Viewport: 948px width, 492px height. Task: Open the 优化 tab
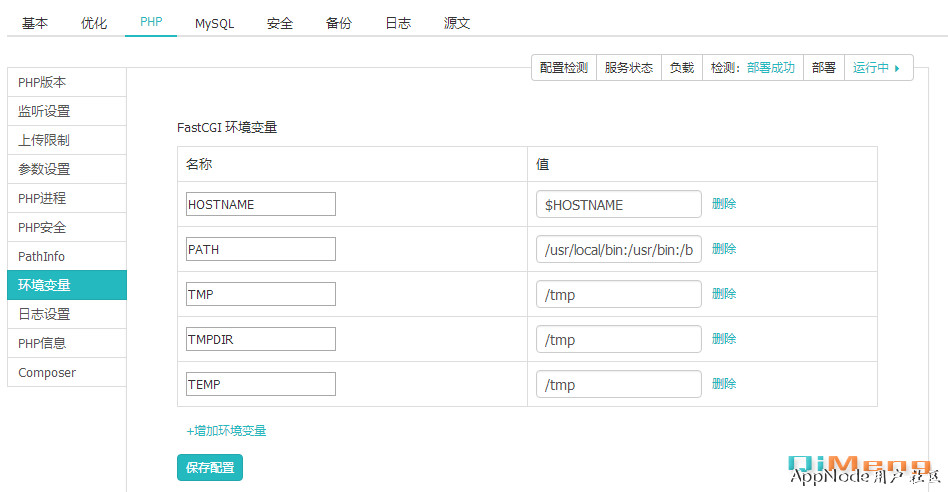point(94,23)
